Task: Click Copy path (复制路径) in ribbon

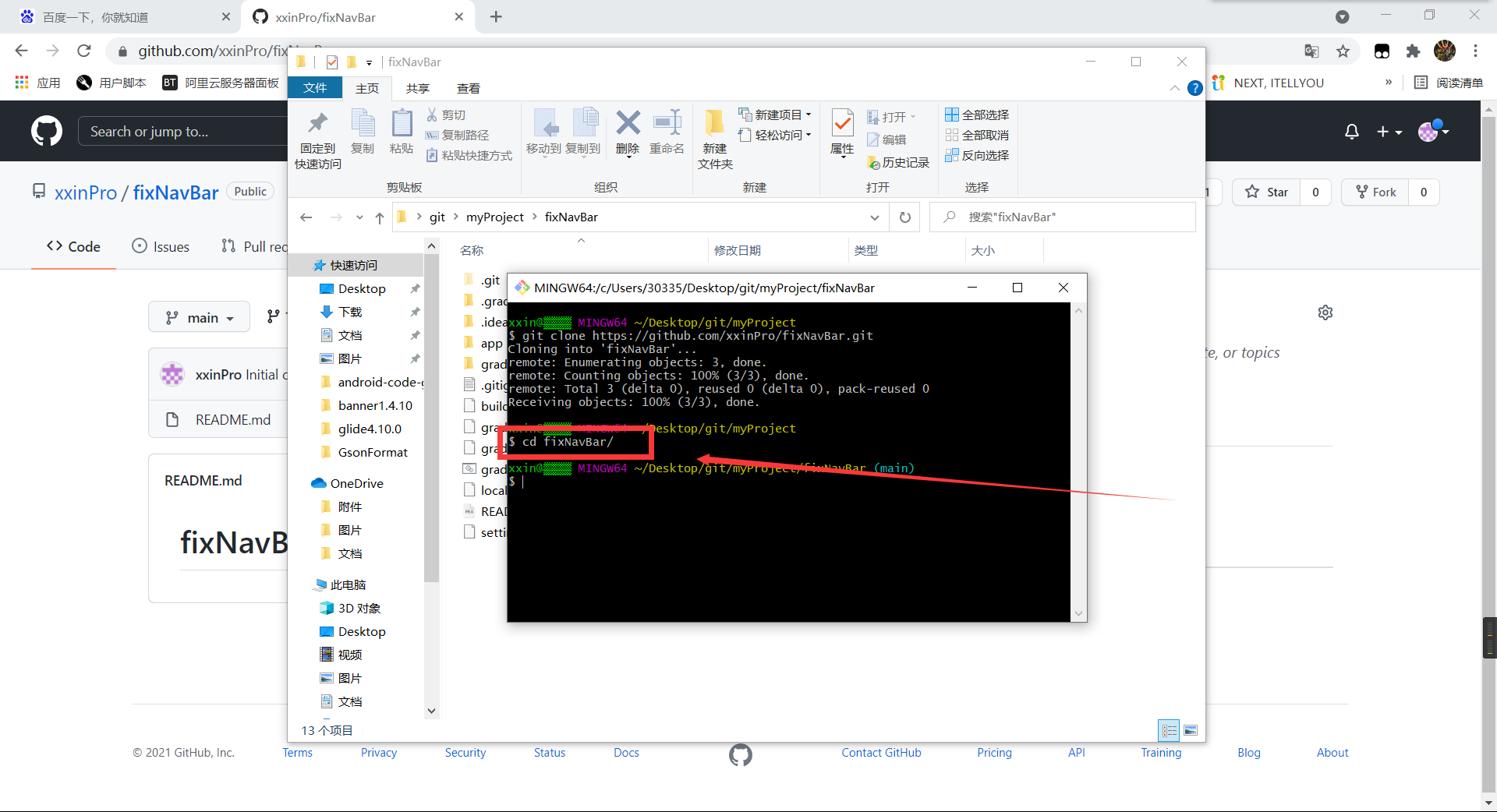Action: coord(458,135)
